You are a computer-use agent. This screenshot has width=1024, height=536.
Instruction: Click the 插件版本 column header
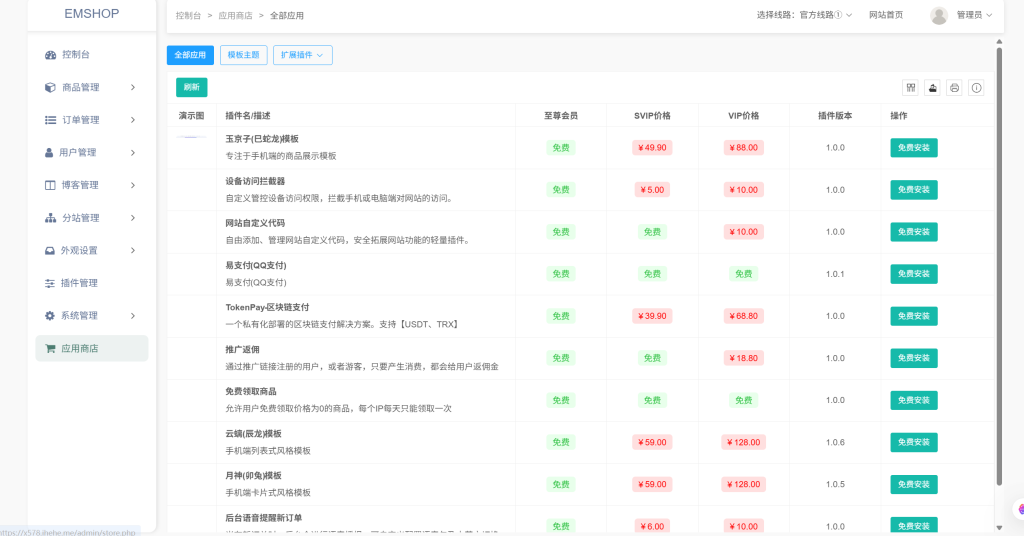pos(835,116)
